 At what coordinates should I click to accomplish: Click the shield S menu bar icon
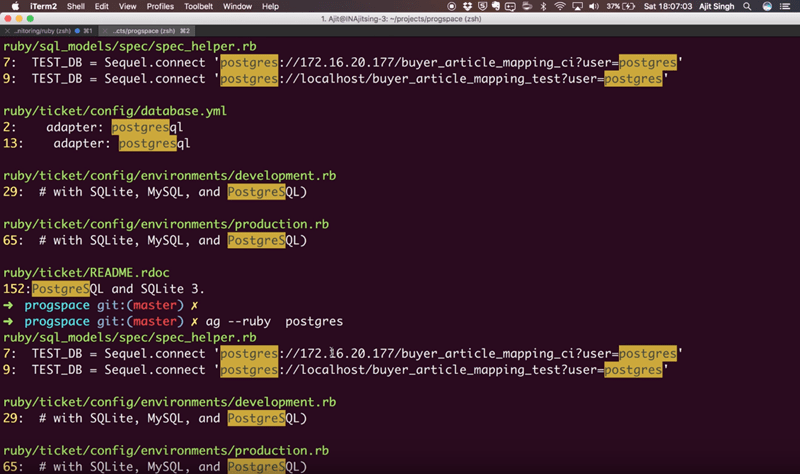coord(482,6)
